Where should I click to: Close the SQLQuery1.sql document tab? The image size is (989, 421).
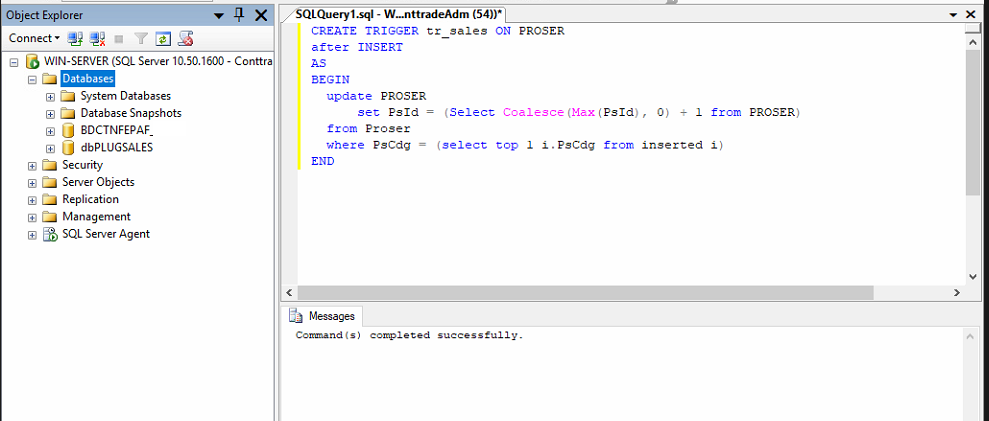click(973, 16)
